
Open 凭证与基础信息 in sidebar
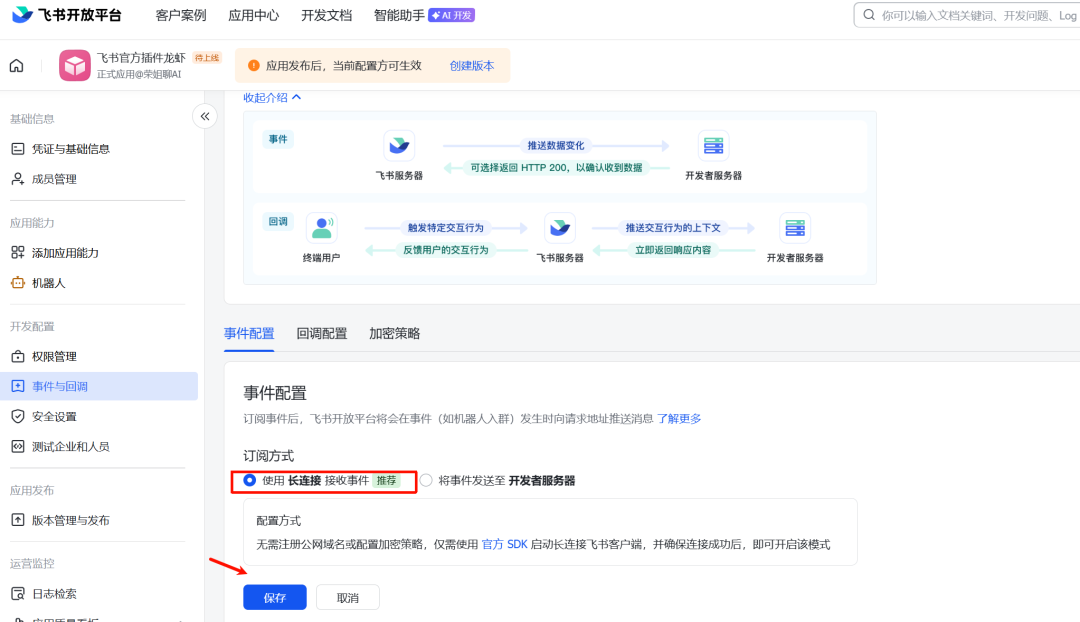(x=70, y=149)
